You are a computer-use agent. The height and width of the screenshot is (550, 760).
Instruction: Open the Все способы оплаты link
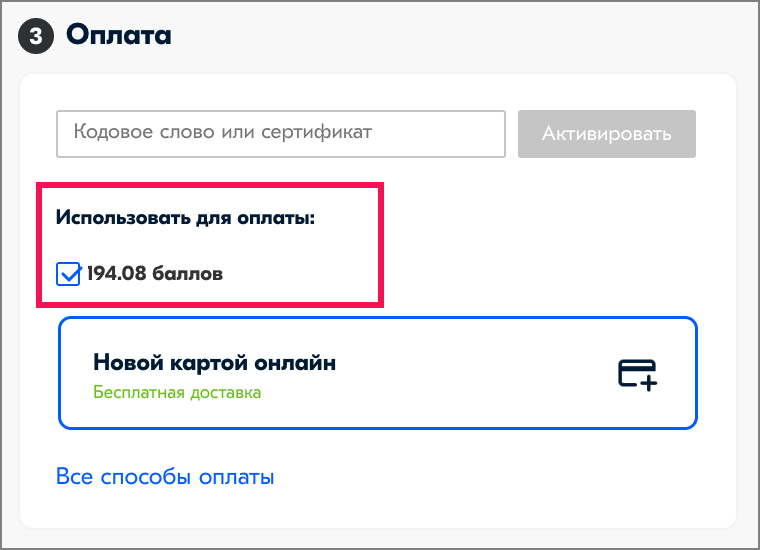coord(165,477)
